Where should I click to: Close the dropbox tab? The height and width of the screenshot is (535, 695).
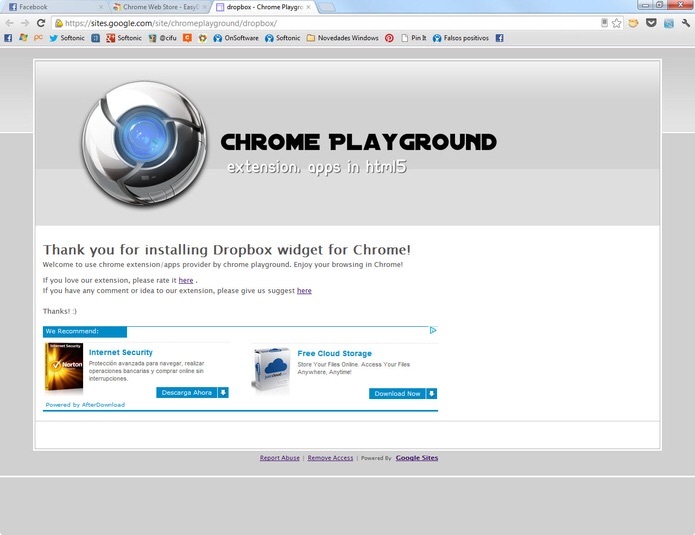tap(308, 7)
